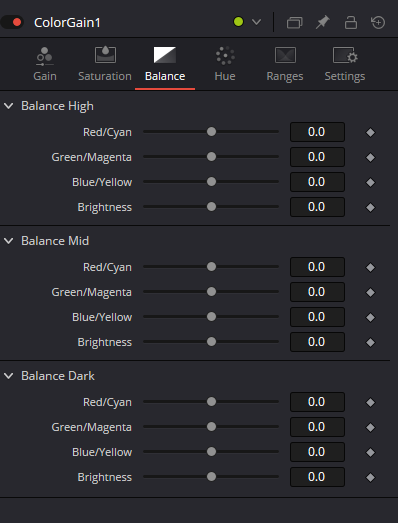Click the Balance Mid Brightness value field
398x523 pixels.
click(x=317, y=342)
